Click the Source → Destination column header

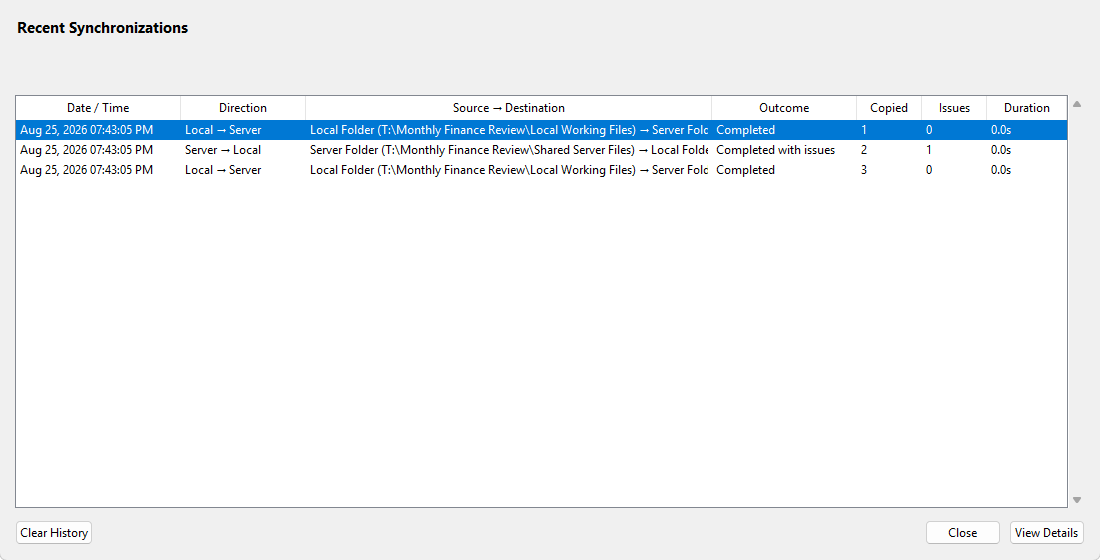point(509,108)
